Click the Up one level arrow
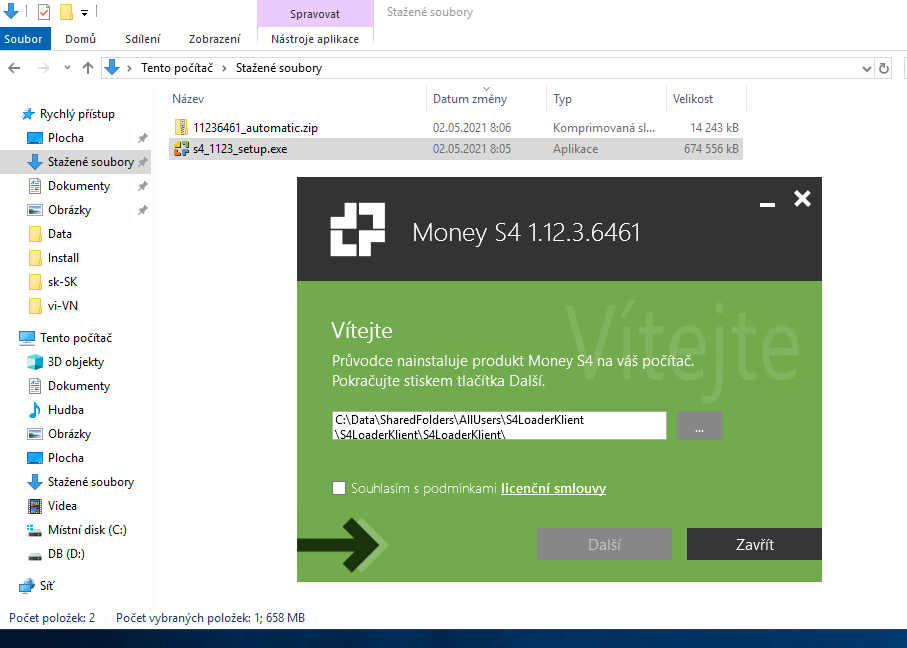This screenshot has height=648, width=907. [88, 68]
